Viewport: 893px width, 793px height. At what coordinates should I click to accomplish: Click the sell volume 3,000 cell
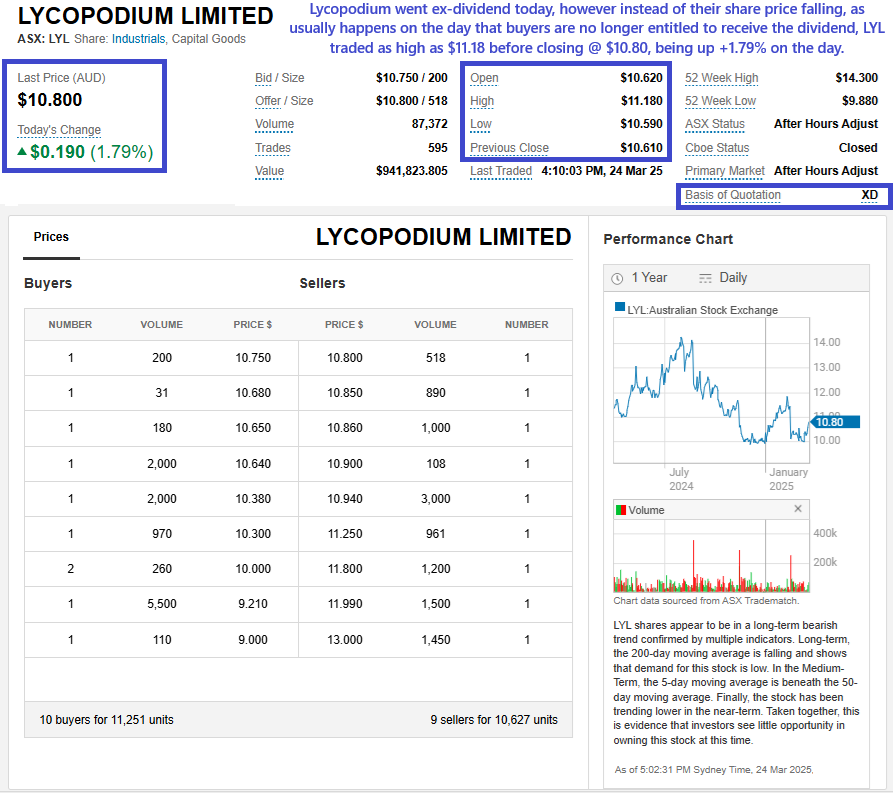tap(436, 499)
